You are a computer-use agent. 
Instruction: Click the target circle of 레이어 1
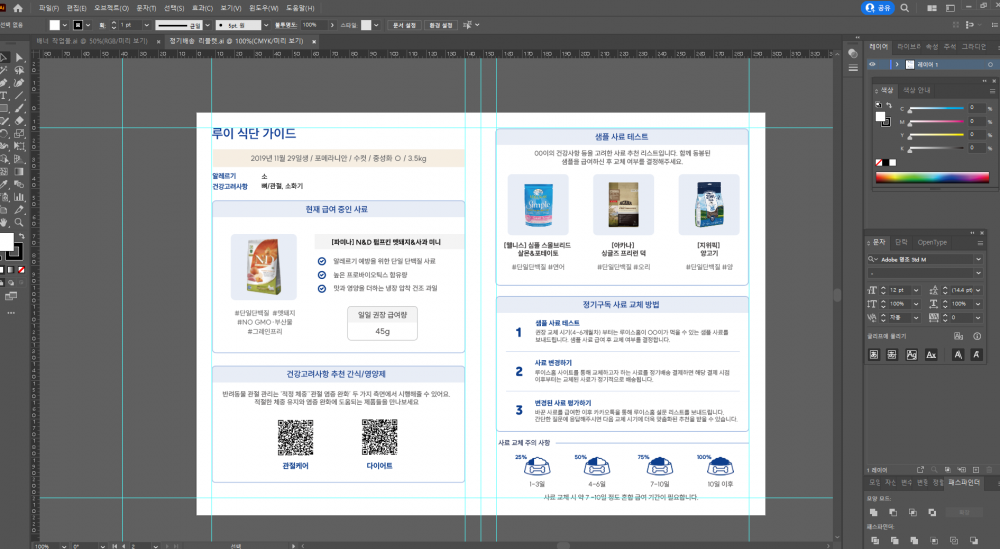pos(990,64)
